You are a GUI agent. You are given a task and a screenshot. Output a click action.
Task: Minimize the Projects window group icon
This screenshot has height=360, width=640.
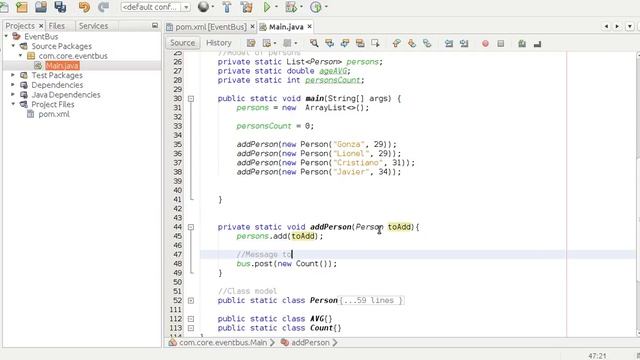click(155, 25)
